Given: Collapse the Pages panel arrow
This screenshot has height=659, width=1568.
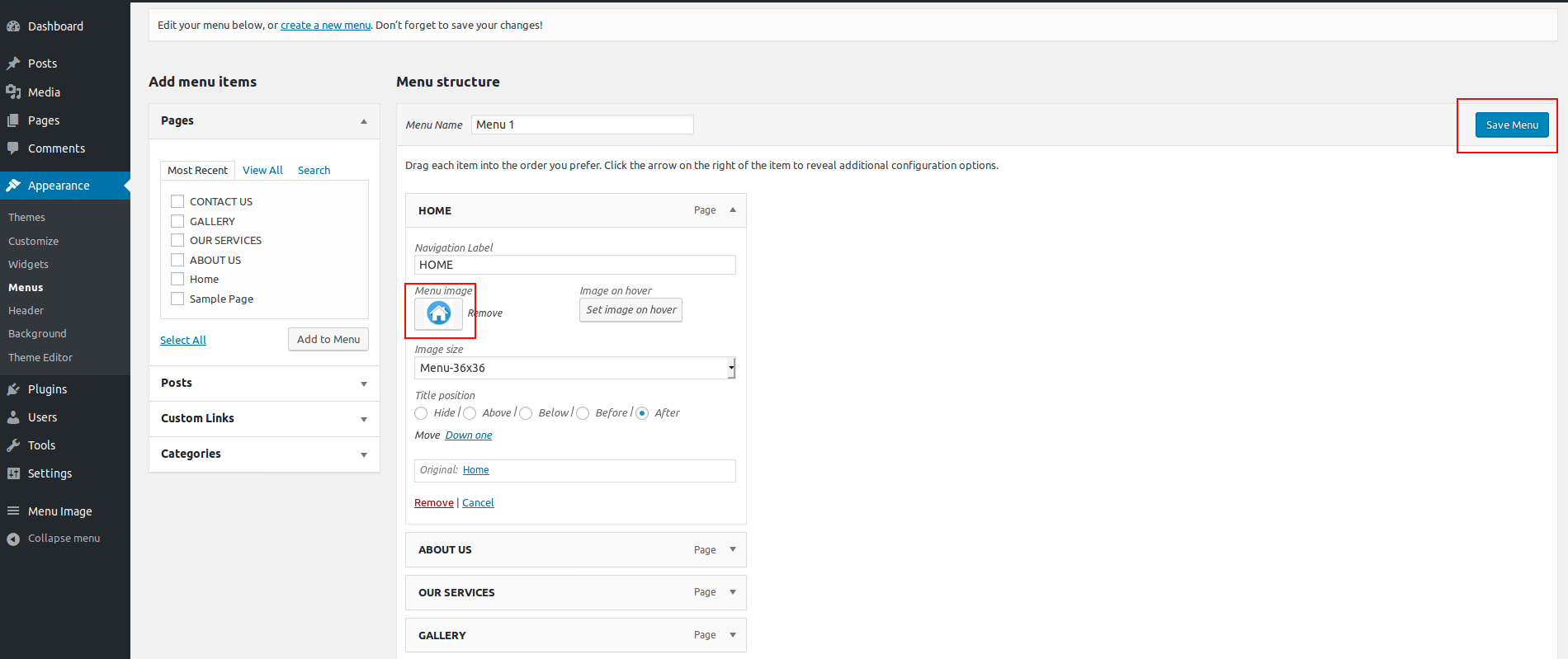Looking at the screenshot, I should click(364, 121).
